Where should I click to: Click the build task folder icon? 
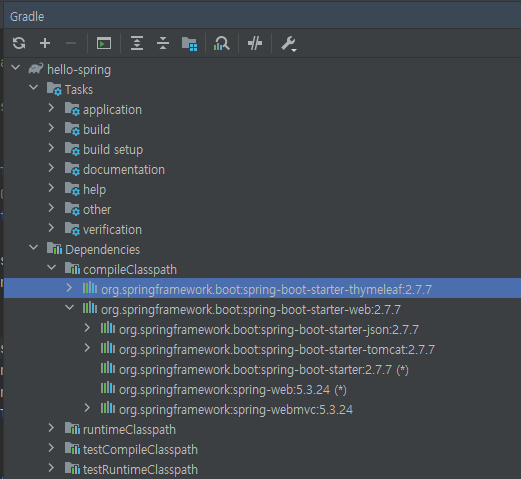(72, 129)
